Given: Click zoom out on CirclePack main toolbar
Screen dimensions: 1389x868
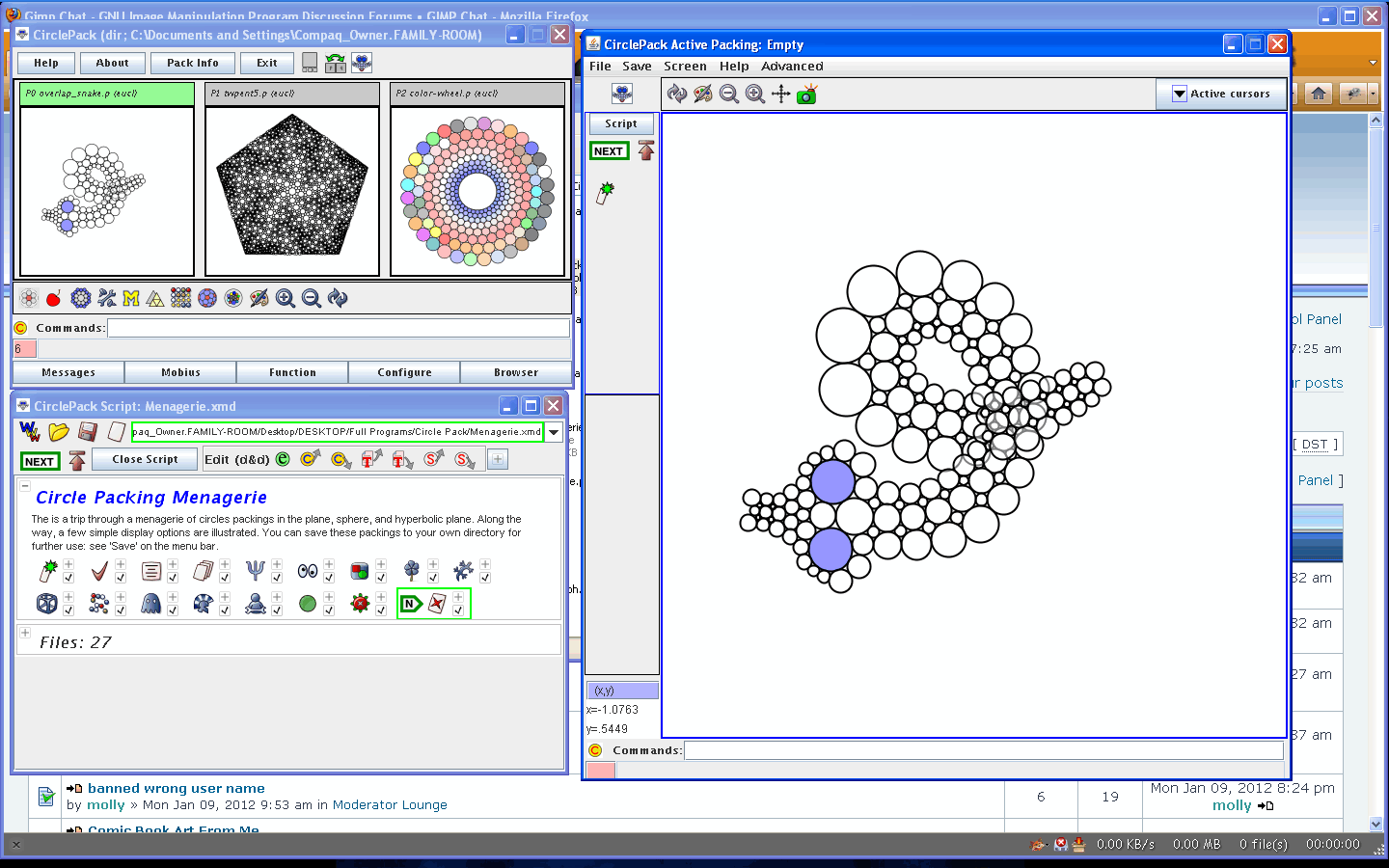Looking at the screenshot, I should click(312, 299).
